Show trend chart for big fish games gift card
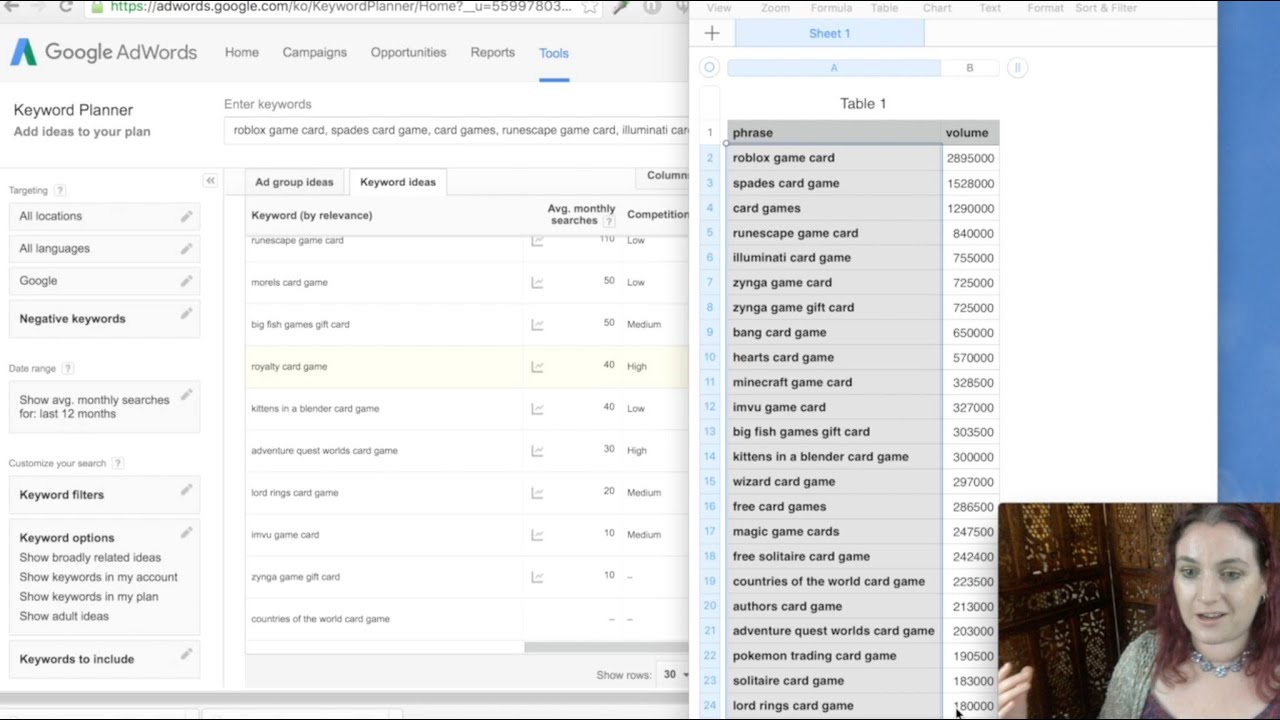 tap(537, 325)
